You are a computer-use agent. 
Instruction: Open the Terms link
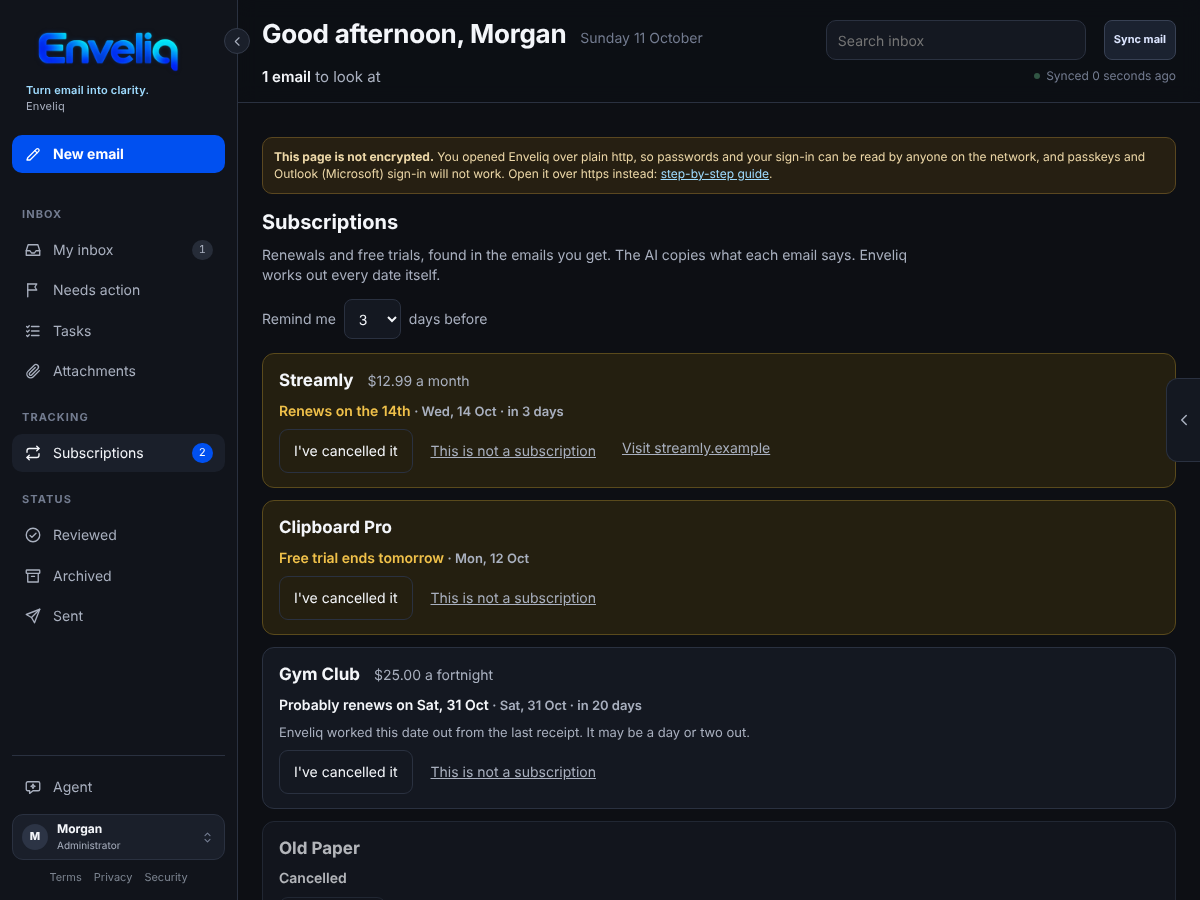pyautogui.click(x=66, y=877)
